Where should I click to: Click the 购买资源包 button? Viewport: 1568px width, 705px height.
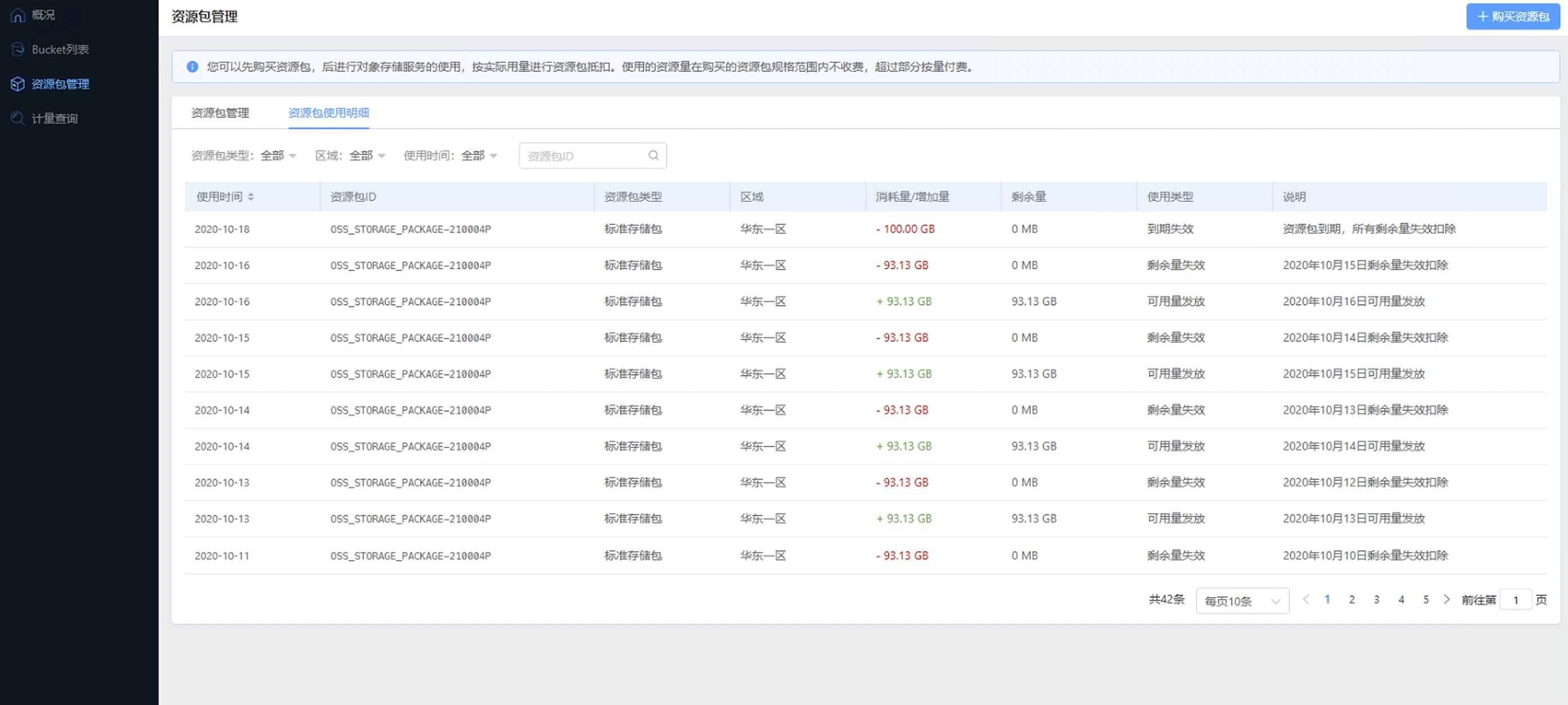coord(1512,16)
